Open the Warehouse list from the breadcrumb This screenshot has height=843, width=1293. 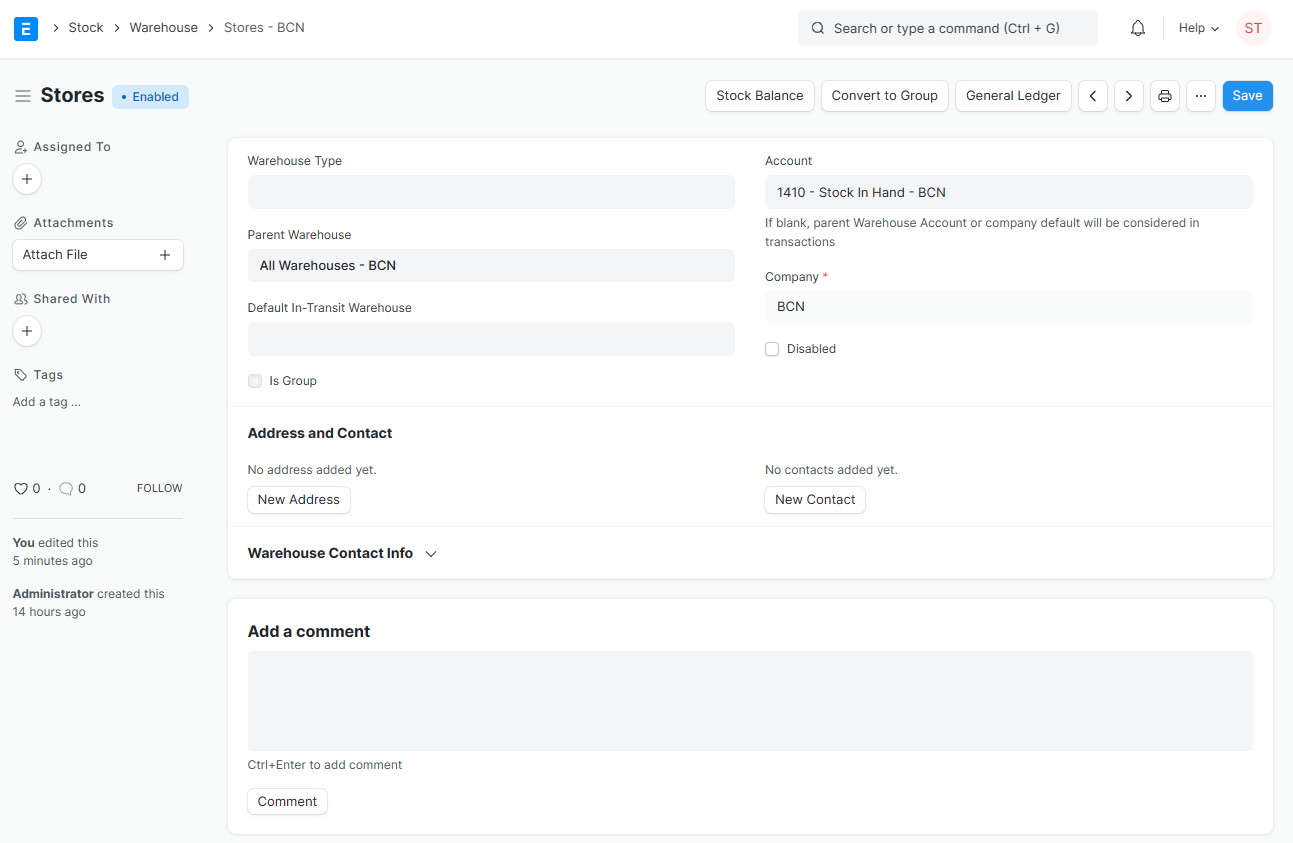[x=163, y=27]
